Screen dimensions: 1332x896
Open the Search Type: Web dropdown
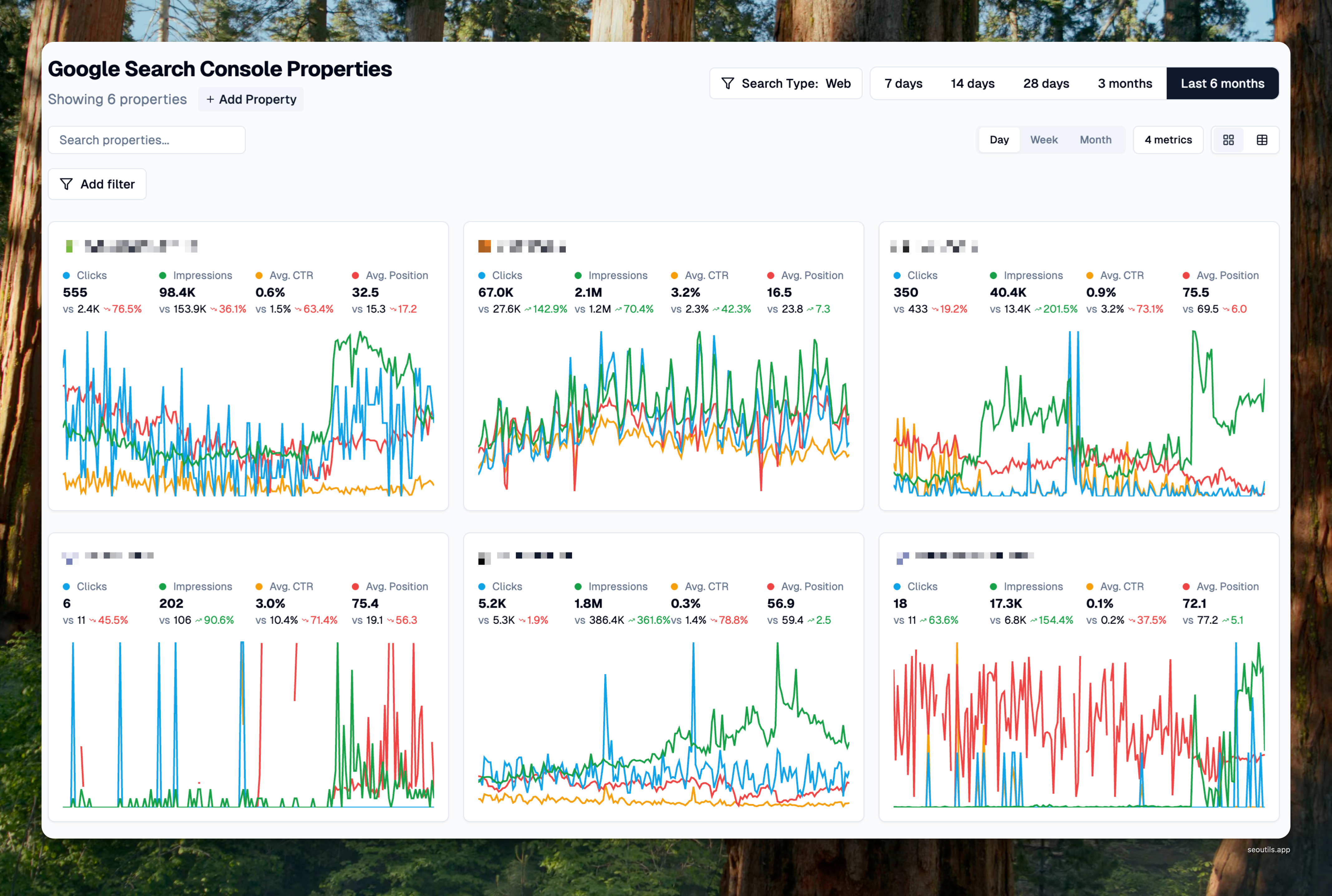tap(785, 83)
